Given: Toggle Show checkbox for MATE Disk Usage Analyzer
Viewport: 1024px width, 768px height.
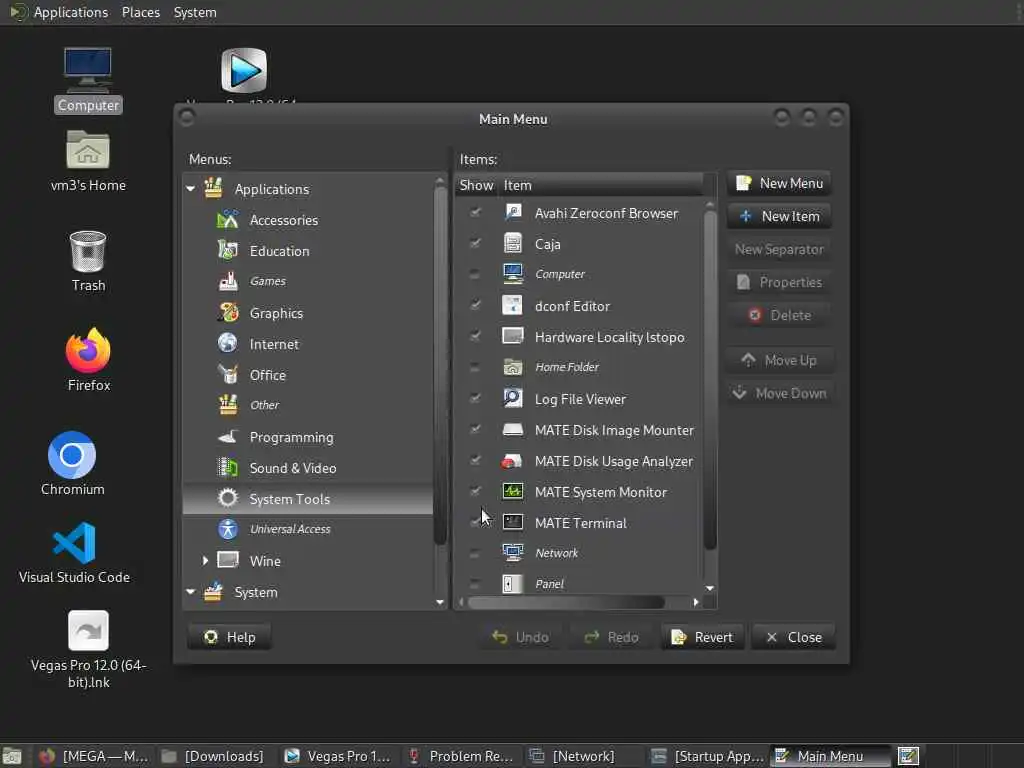Looking at the screenshot, I should (x=475, y=460).
